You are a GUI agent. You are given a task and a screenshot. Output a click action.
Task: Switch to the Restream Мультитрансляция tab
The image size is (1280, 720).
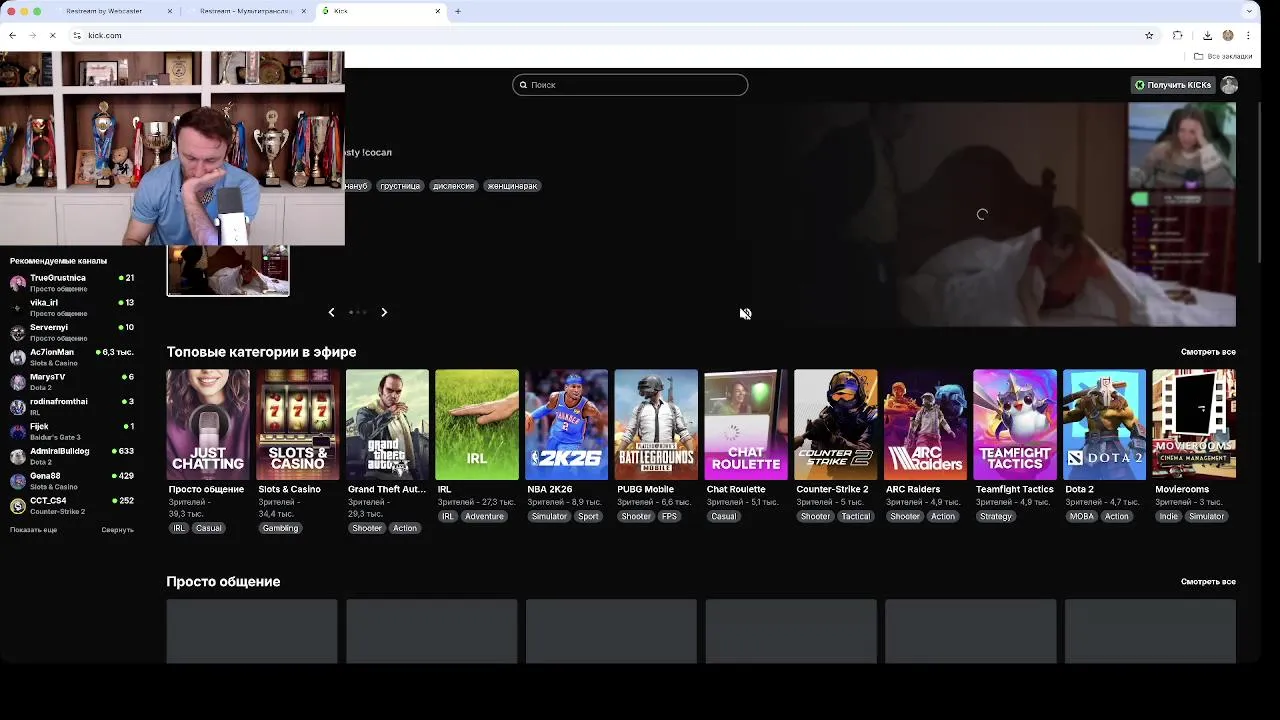246,11
